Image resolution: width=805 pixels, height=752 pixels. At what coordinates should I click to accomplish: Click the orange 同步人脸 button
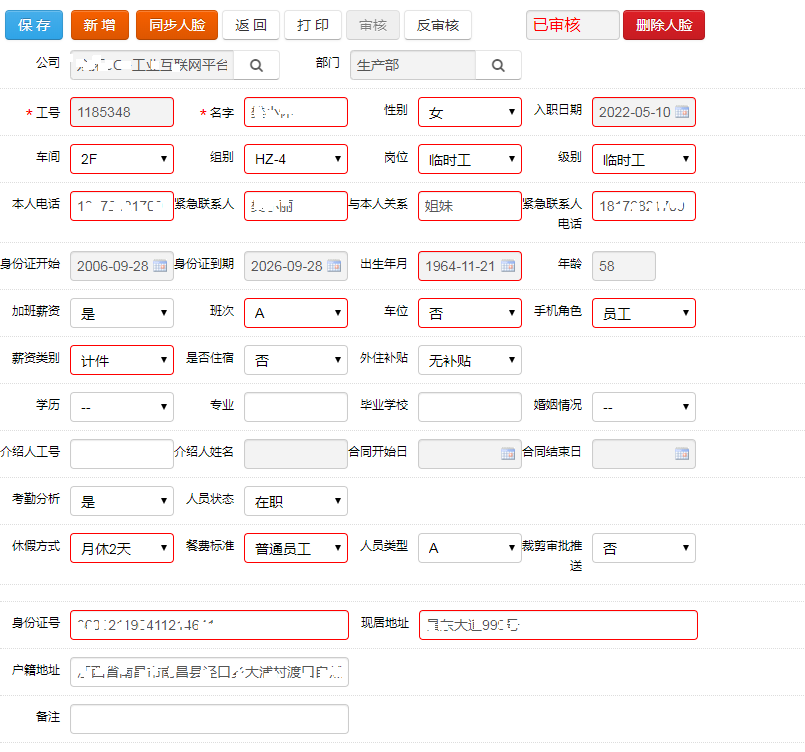tap(175, 25)
